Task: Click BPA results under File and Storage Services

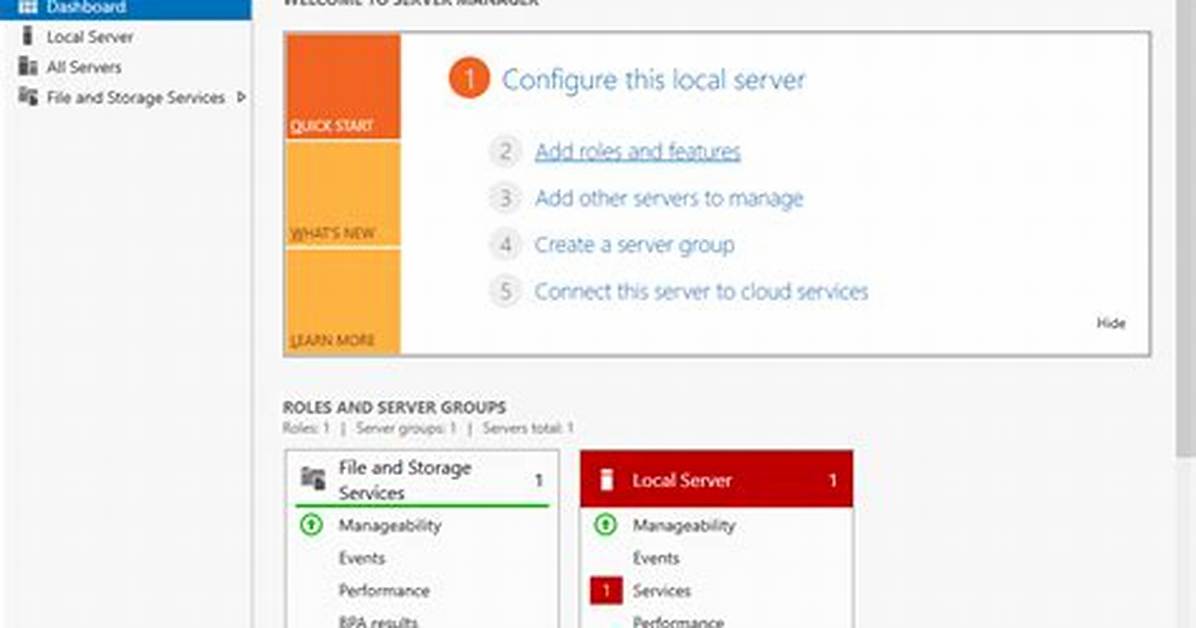Action: click(x=378, y=621)
